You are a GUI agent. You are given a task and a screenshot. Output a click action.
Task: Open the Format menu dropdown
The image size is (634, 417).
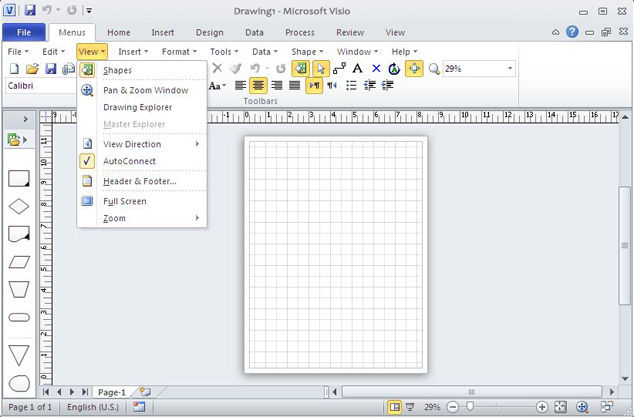click(x=179, y=52)
